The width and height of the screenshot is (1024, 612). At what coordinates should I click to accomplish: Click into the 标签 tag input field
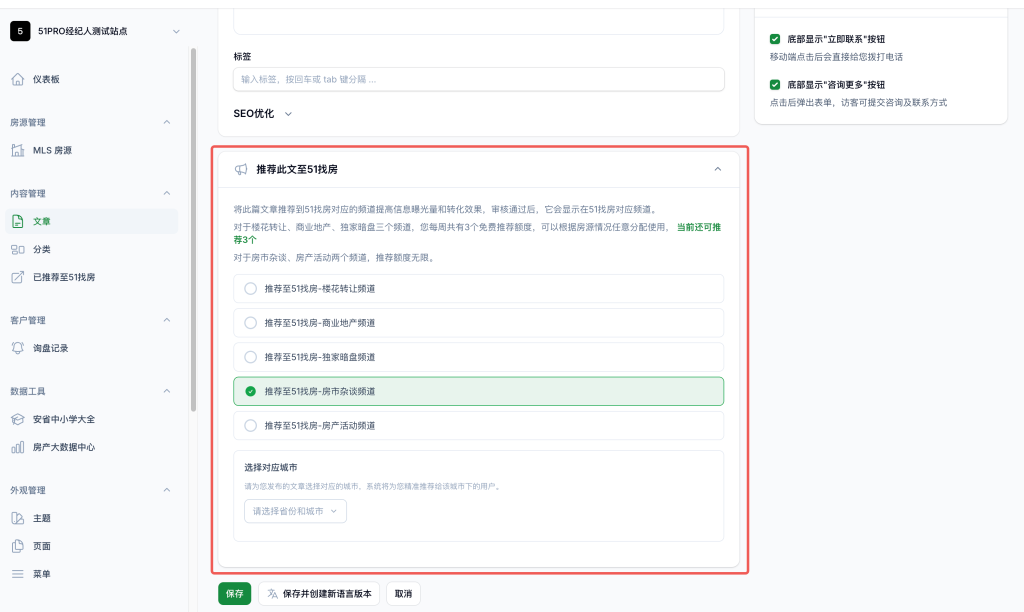479,80
